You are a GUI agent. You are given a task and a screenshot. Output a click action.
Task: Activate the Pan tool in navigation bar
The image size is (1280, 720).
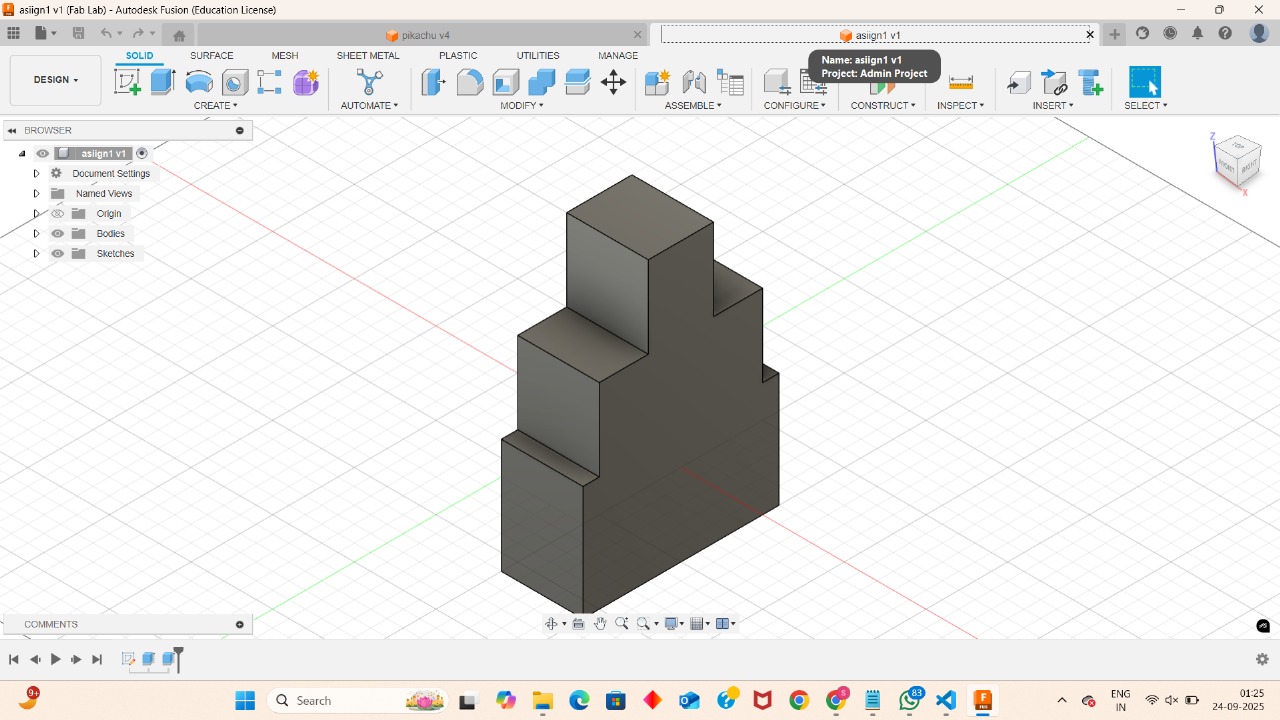pyautogui.click(x=600, y=623)
